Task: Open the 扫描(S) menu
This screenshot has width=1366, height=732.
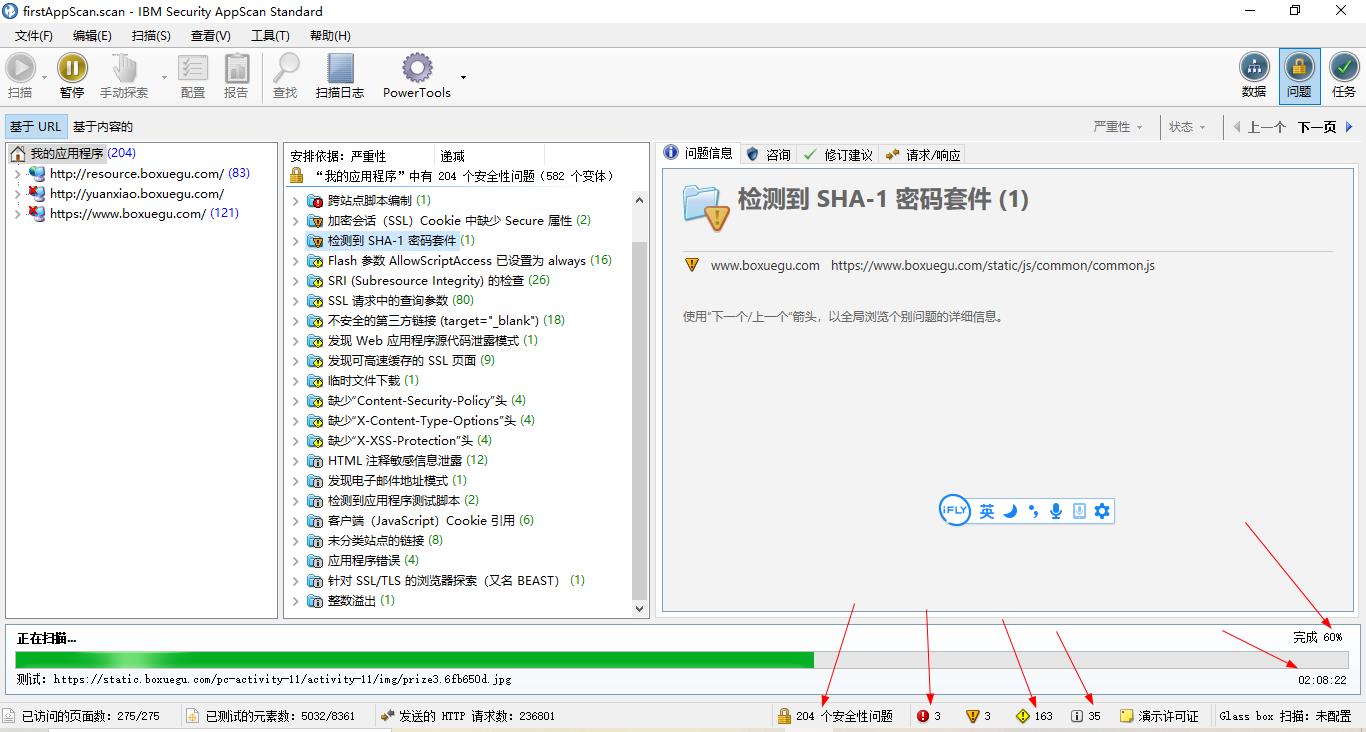Action: click(x=151, y=36)
